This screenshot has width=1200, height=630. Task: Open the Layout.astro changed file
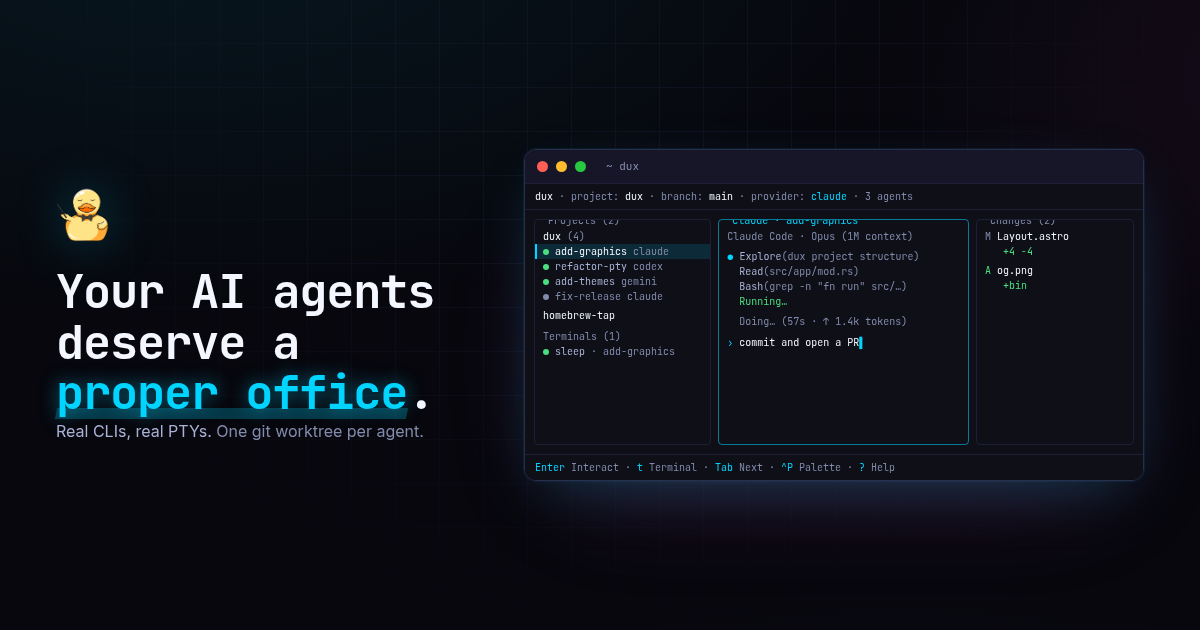click(x=1033, y=237)
